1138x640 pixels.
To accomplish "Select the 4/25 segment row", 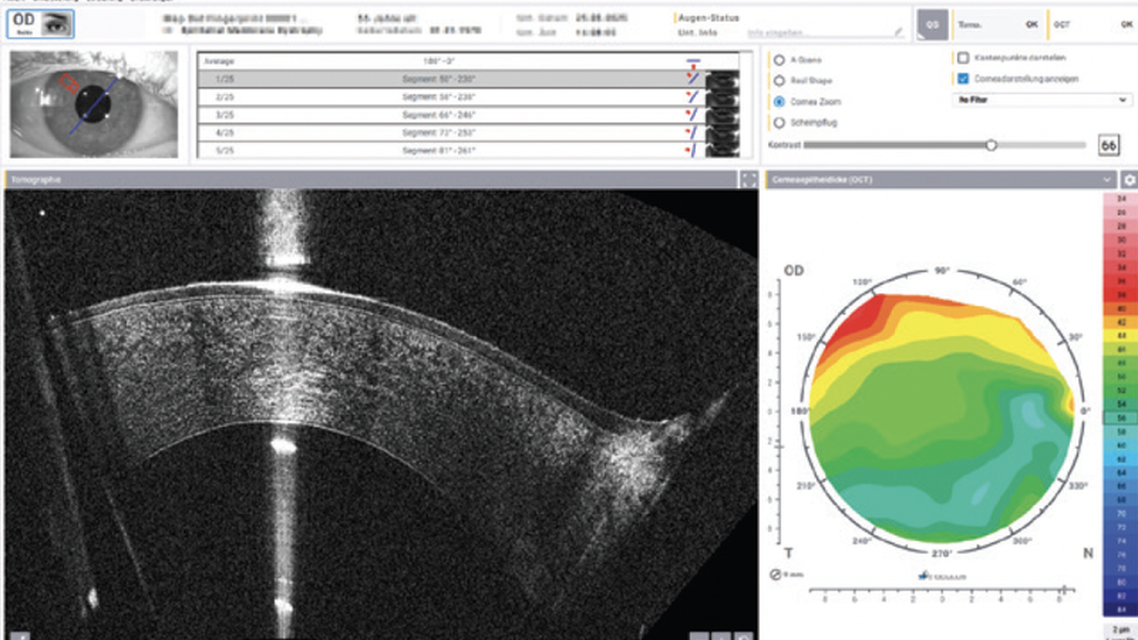I will point(468,133).
